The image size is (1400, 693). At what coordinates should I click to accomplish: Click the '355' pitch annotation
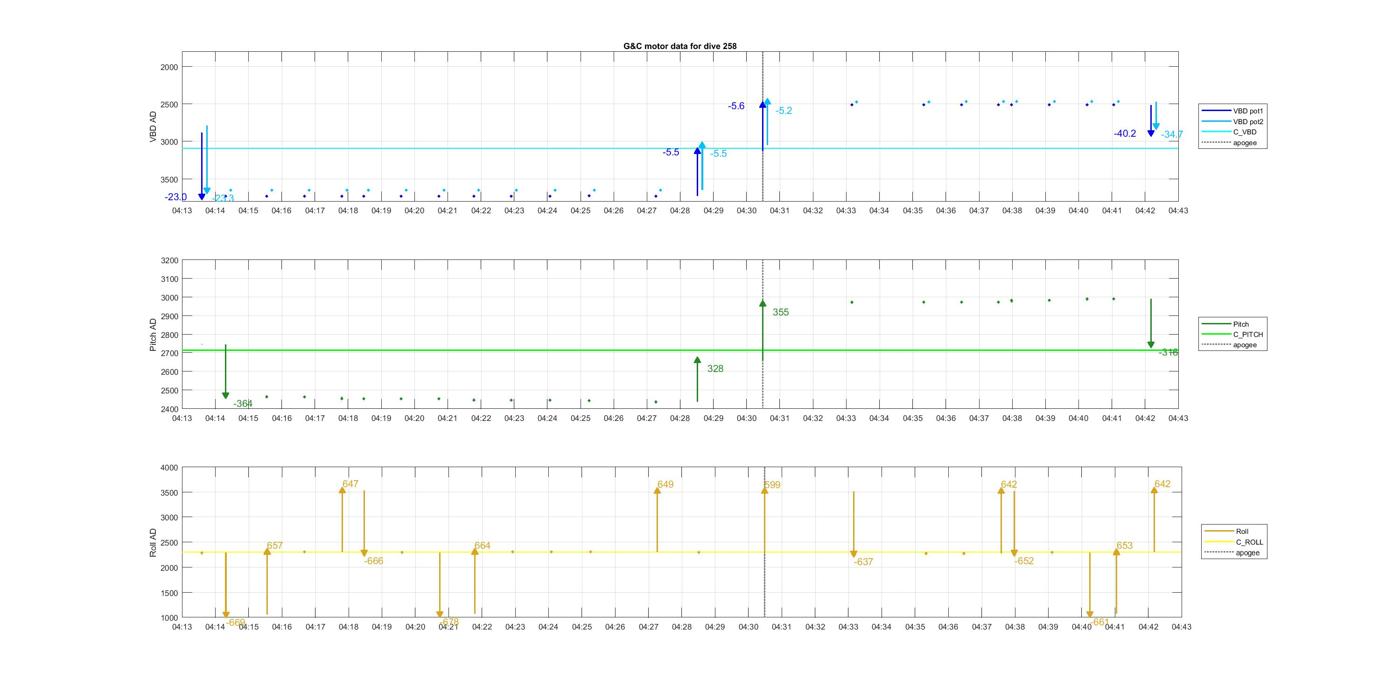click(780, 312)
